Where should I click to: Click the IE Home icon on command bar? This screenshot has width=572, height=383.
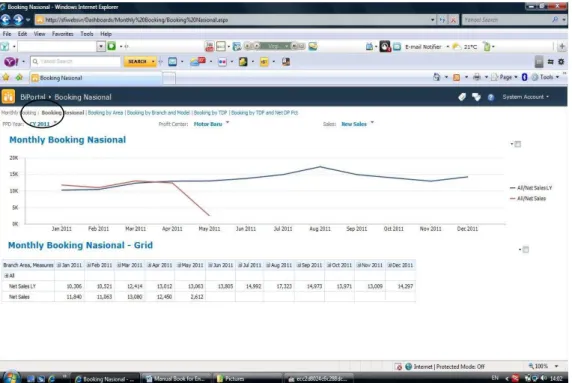point(437,77)
